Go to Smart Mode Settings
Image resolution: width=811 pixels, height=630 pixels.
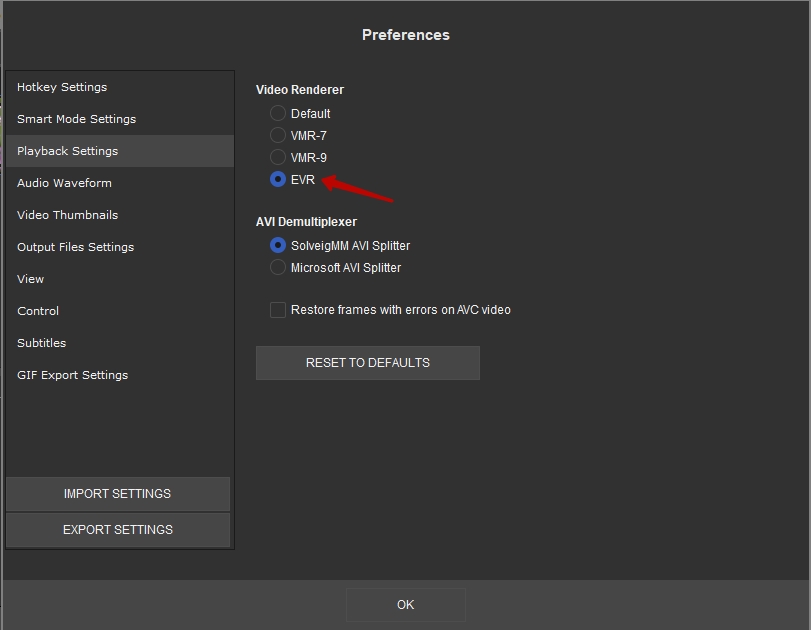tap(76, 119)
